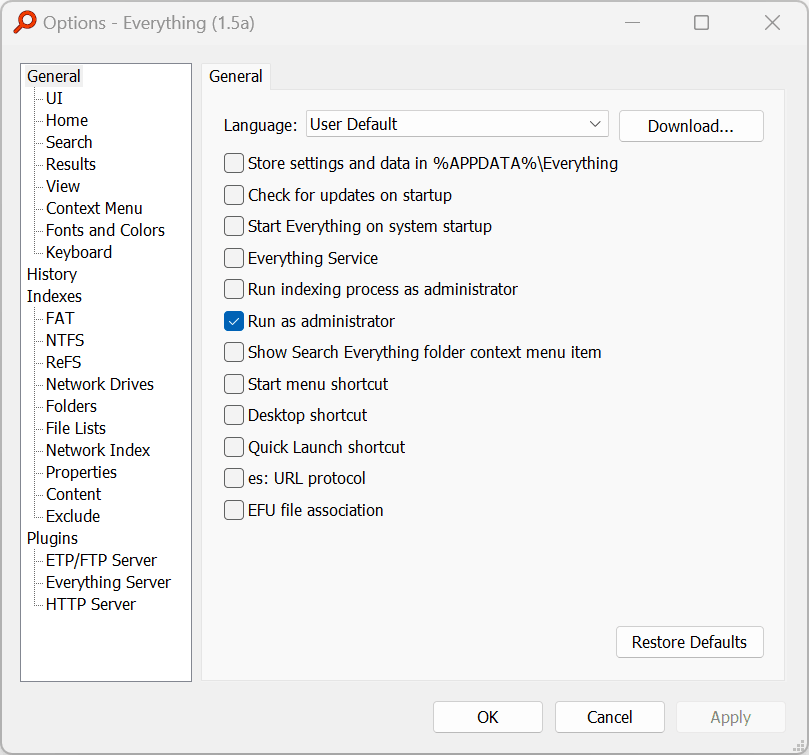Select the History category
Screen dimensions: 809x755
(52, 274)
